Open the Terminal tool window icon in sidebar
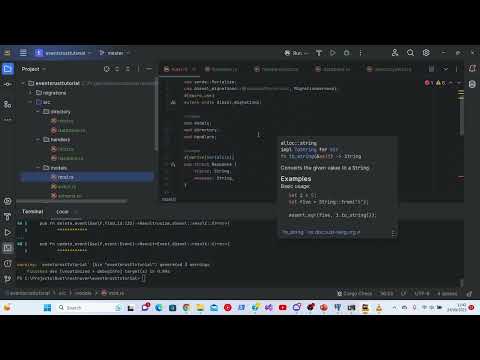This screenshot has height=360, width=480. 8,248
